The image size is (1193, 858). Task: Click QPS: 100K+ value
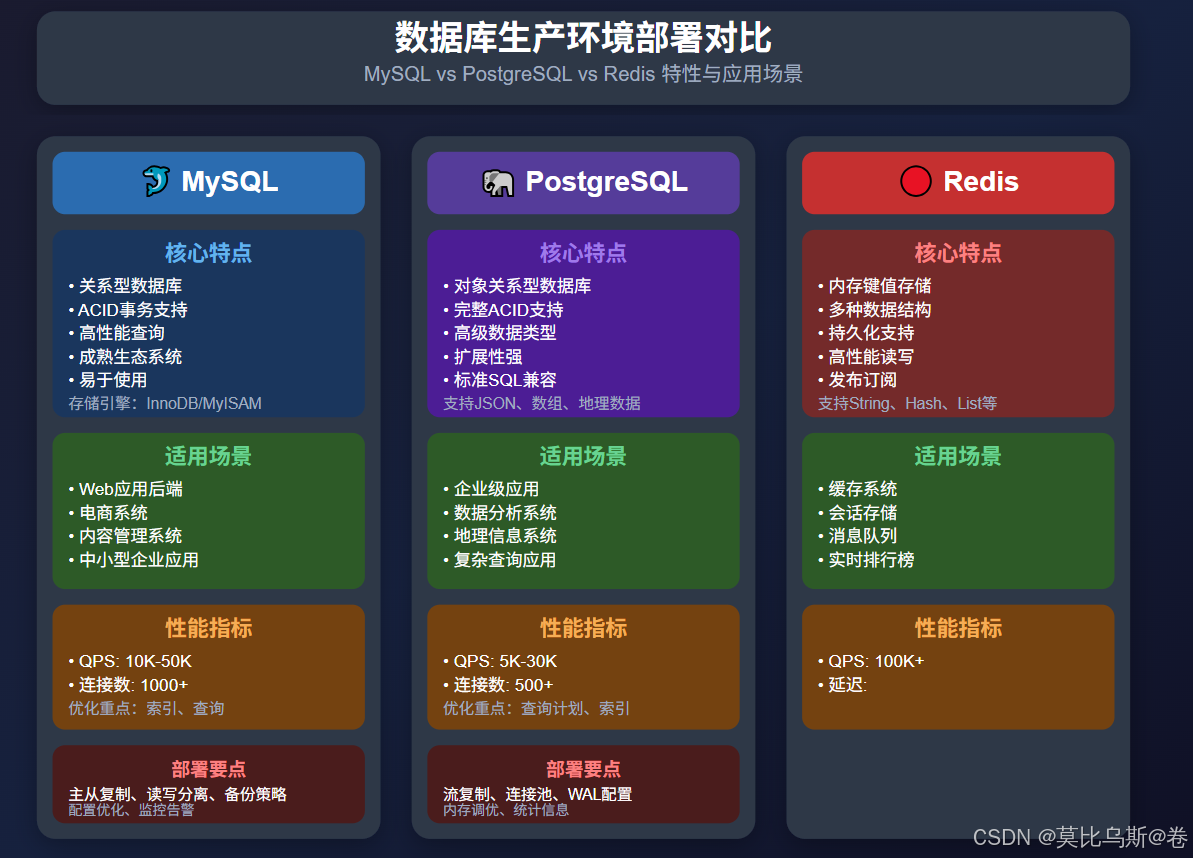click(x=871, y=661)
